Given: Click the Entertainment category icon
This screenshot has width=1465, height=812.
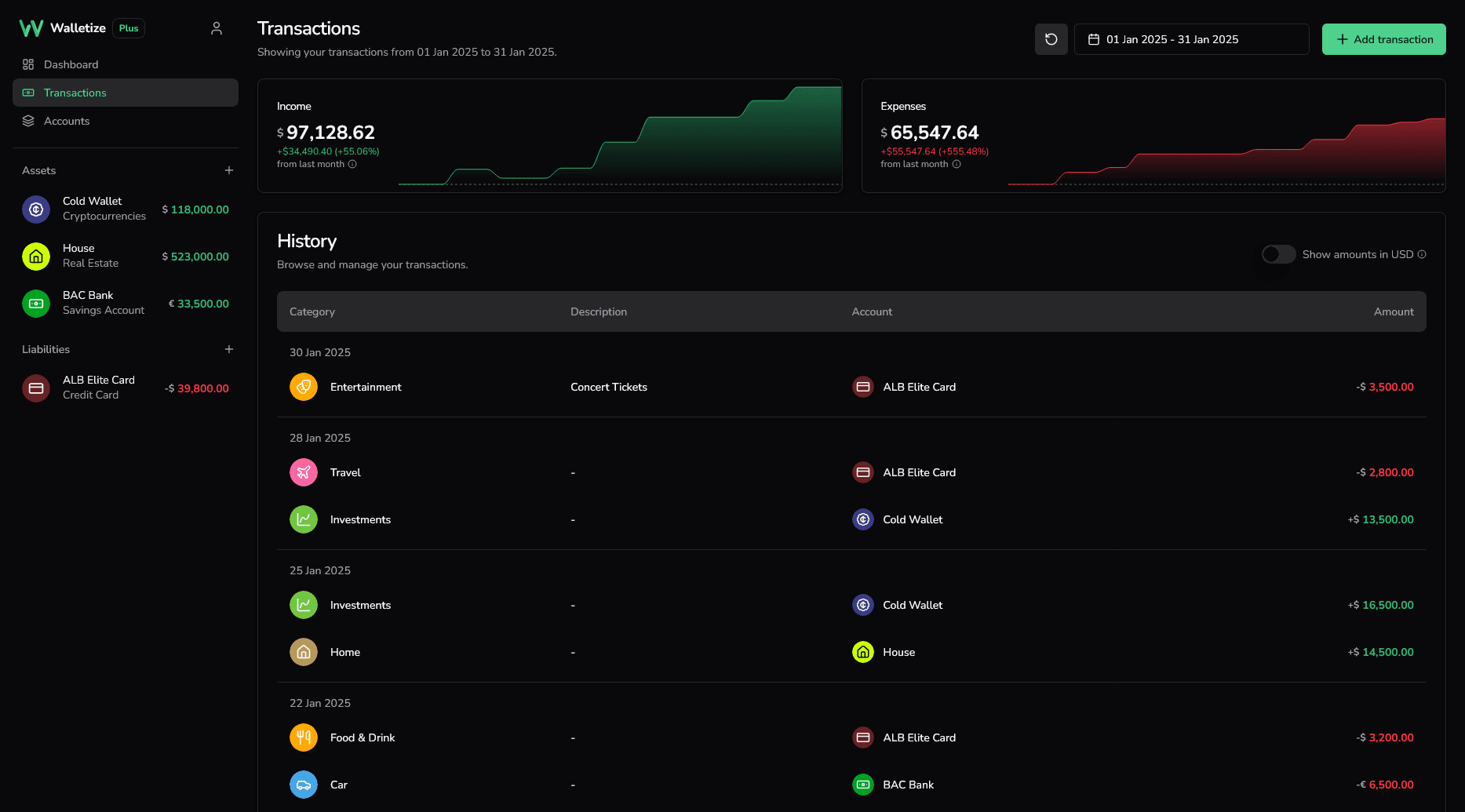Looking at the screenshot, I should [304, 387].
